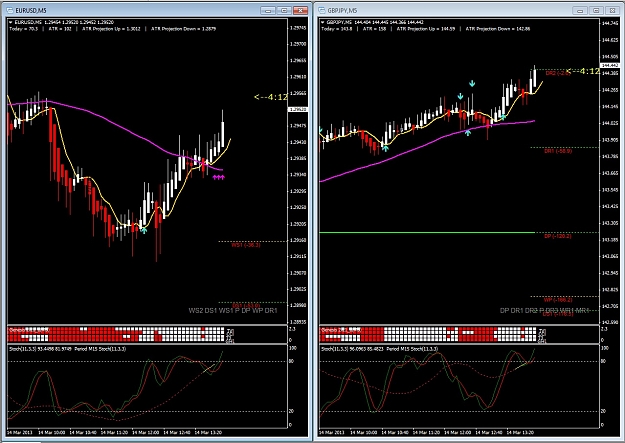This screenshot has height=443, width=625.
Task: Click the three magenta up arrows on EURUSD
Action: [218, 177]
